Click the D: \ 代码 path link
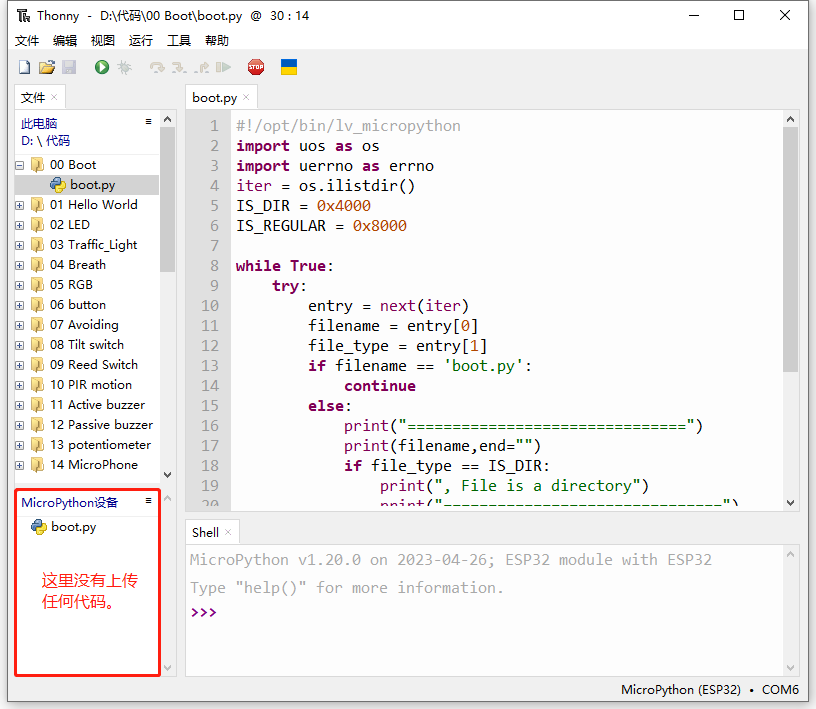The image size is (816, 709). coord(45,141)
